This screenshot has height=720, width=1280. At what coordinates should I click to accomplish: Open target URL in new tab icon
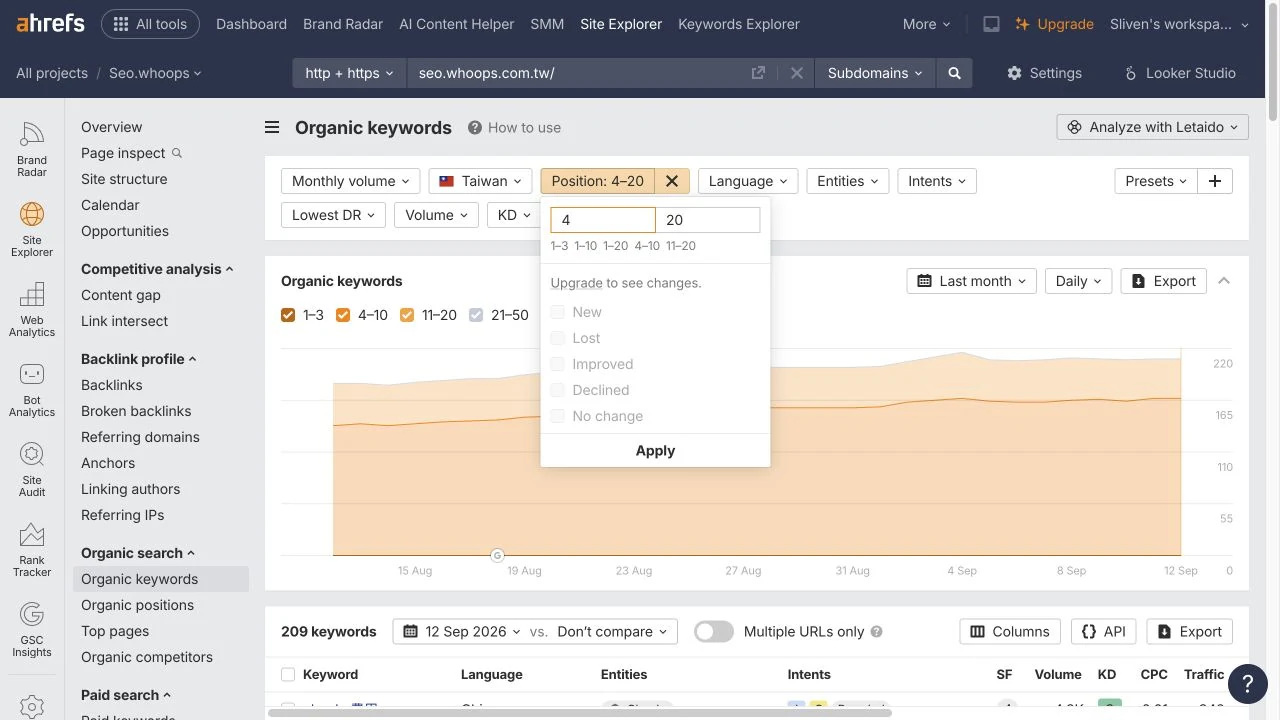pos(758,73)
